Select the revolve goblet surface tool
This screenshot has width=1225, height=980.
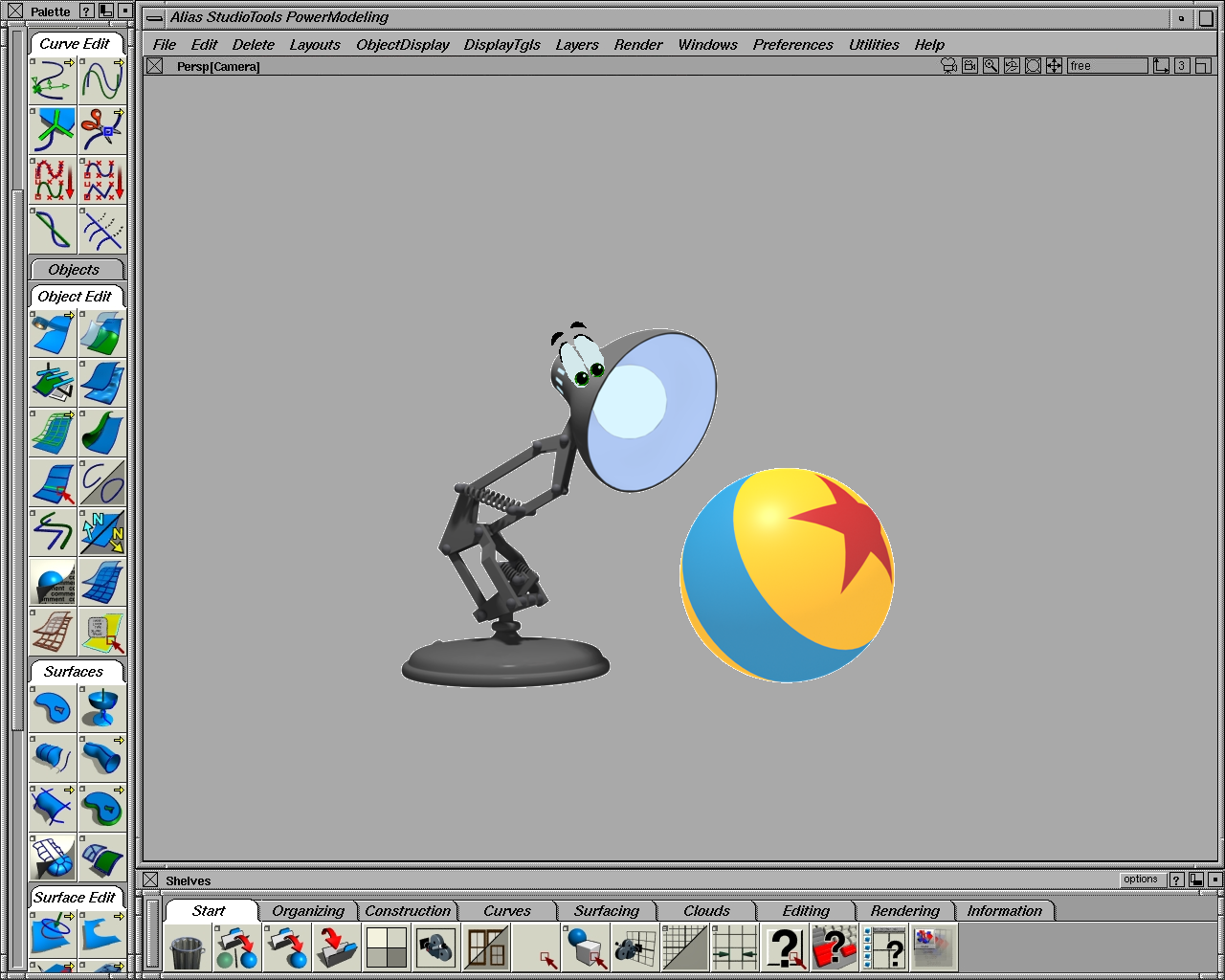point(102,708)
